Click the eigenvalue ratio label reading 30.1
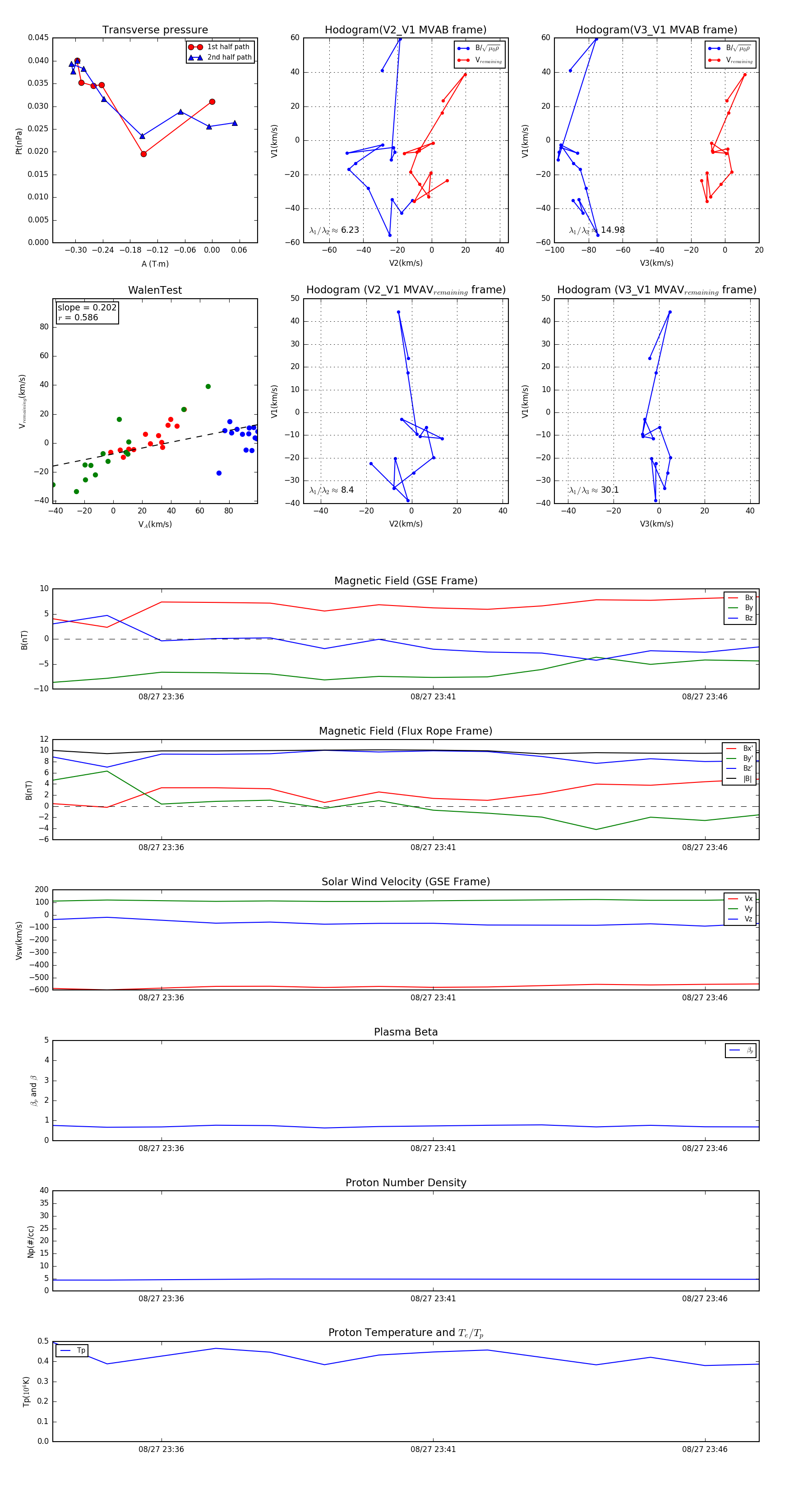 coord(594,490)
